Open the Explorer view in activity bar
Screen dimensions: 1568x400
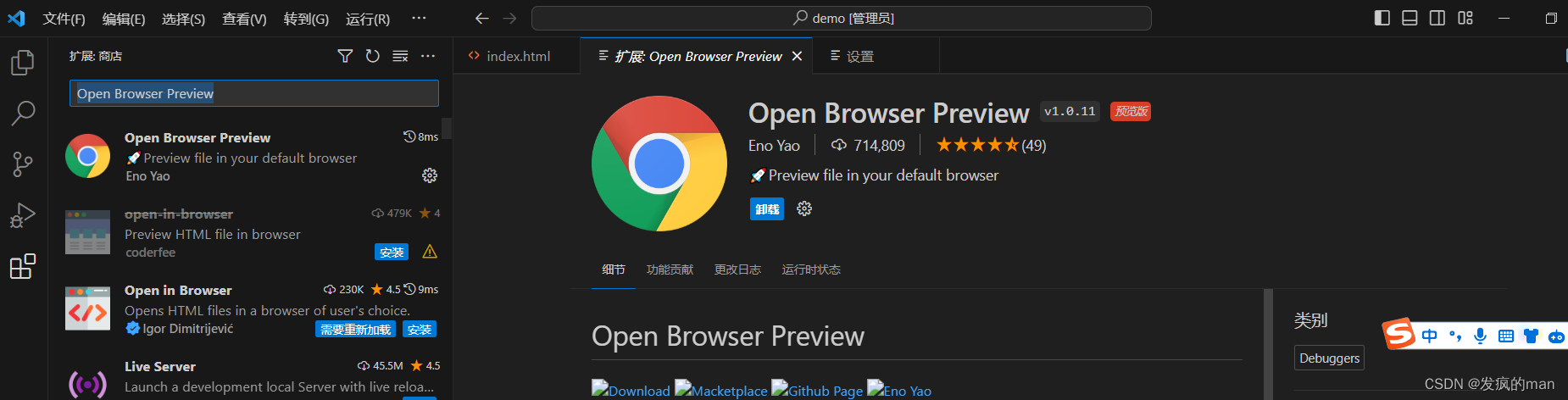point(23,63)
